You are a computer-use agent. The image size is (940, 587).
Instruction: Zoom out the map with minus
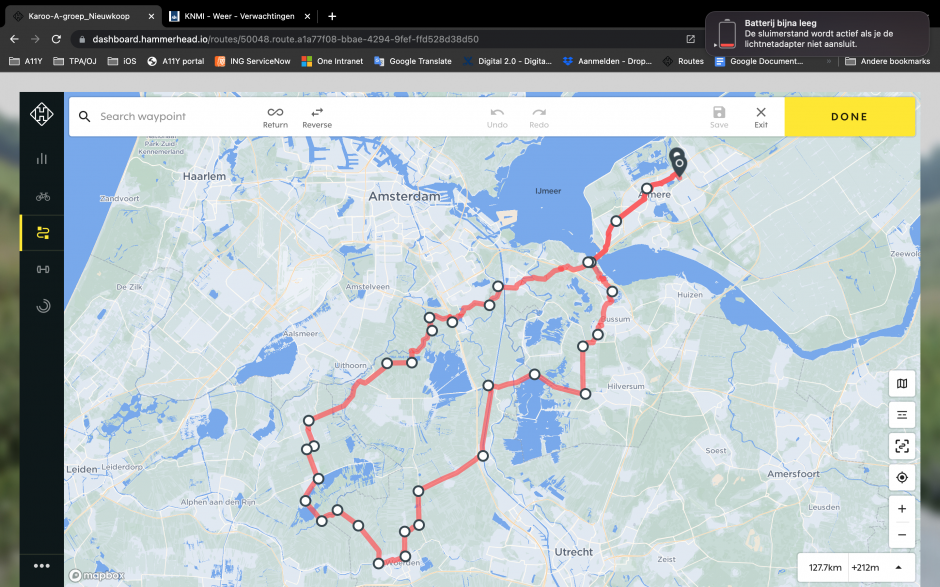tap(902, 535)
